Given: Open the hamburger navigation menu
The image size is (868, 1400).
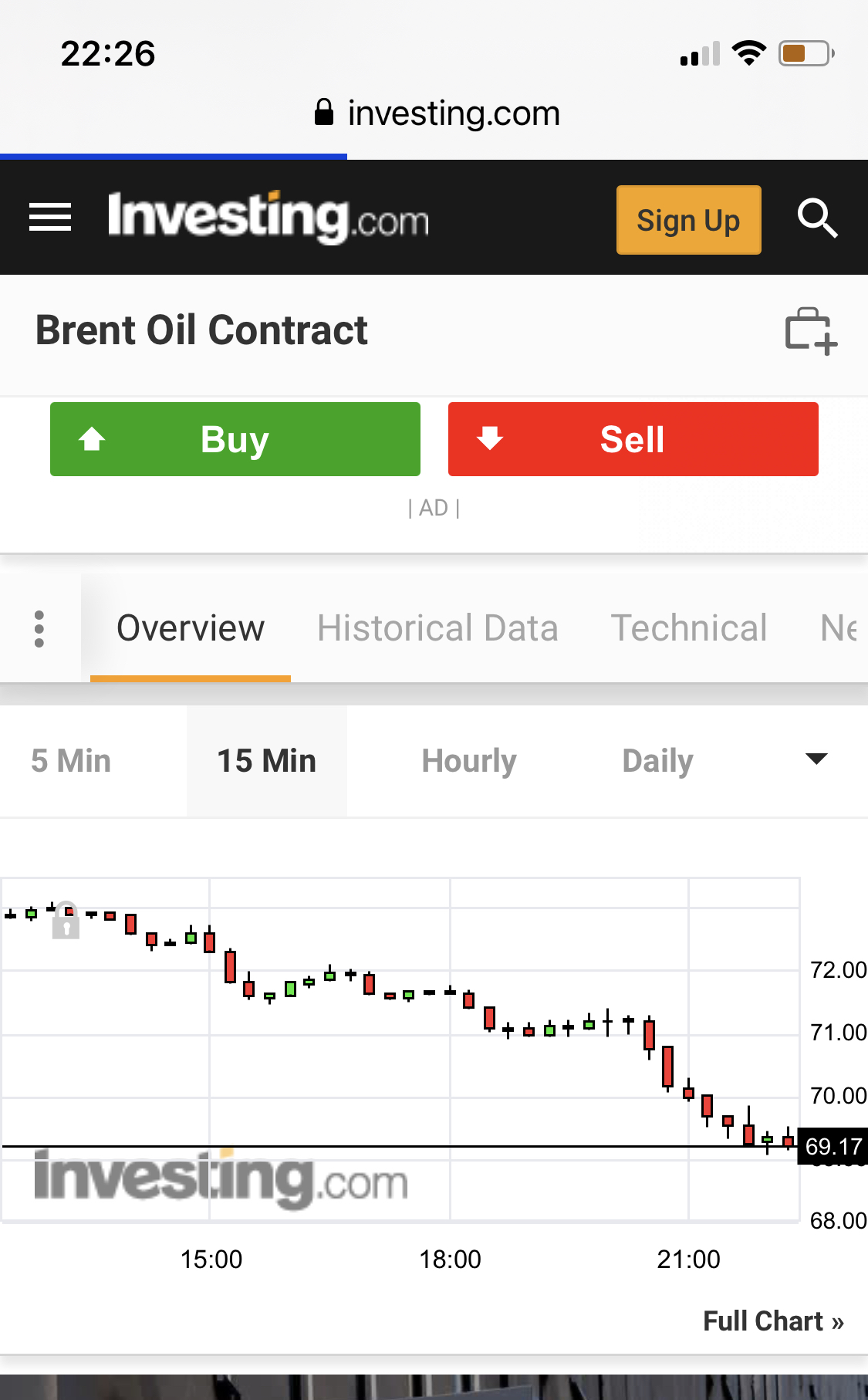Looking at the screenshot, I should point(50,217).
